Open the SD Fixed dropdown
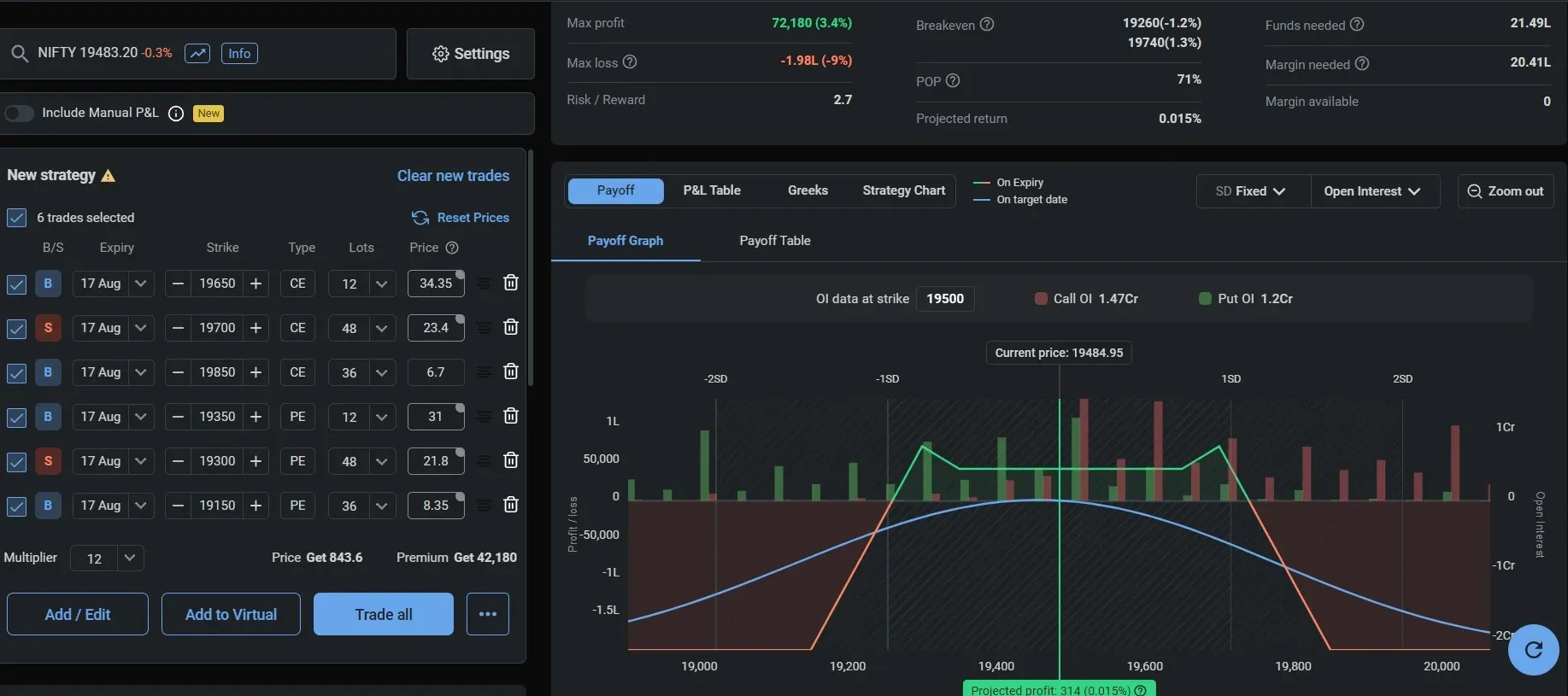 click(x=1253, y=191)
